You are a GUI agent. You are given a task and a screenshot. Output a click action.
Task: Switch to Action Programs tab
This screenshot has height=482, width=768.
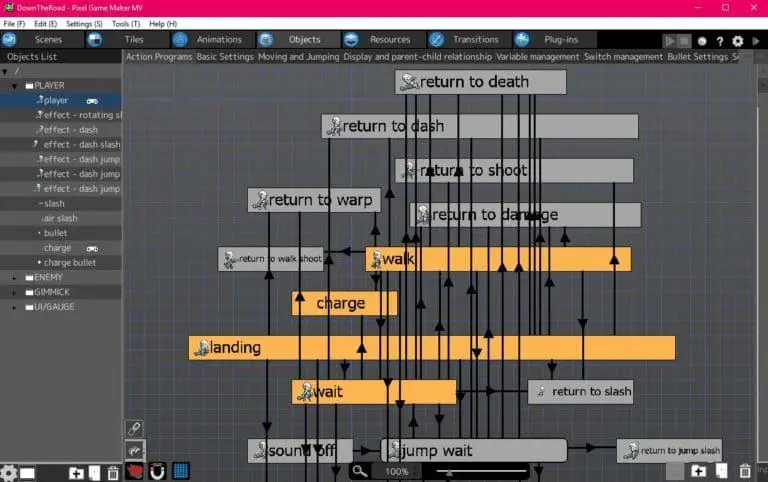point(159,57)
